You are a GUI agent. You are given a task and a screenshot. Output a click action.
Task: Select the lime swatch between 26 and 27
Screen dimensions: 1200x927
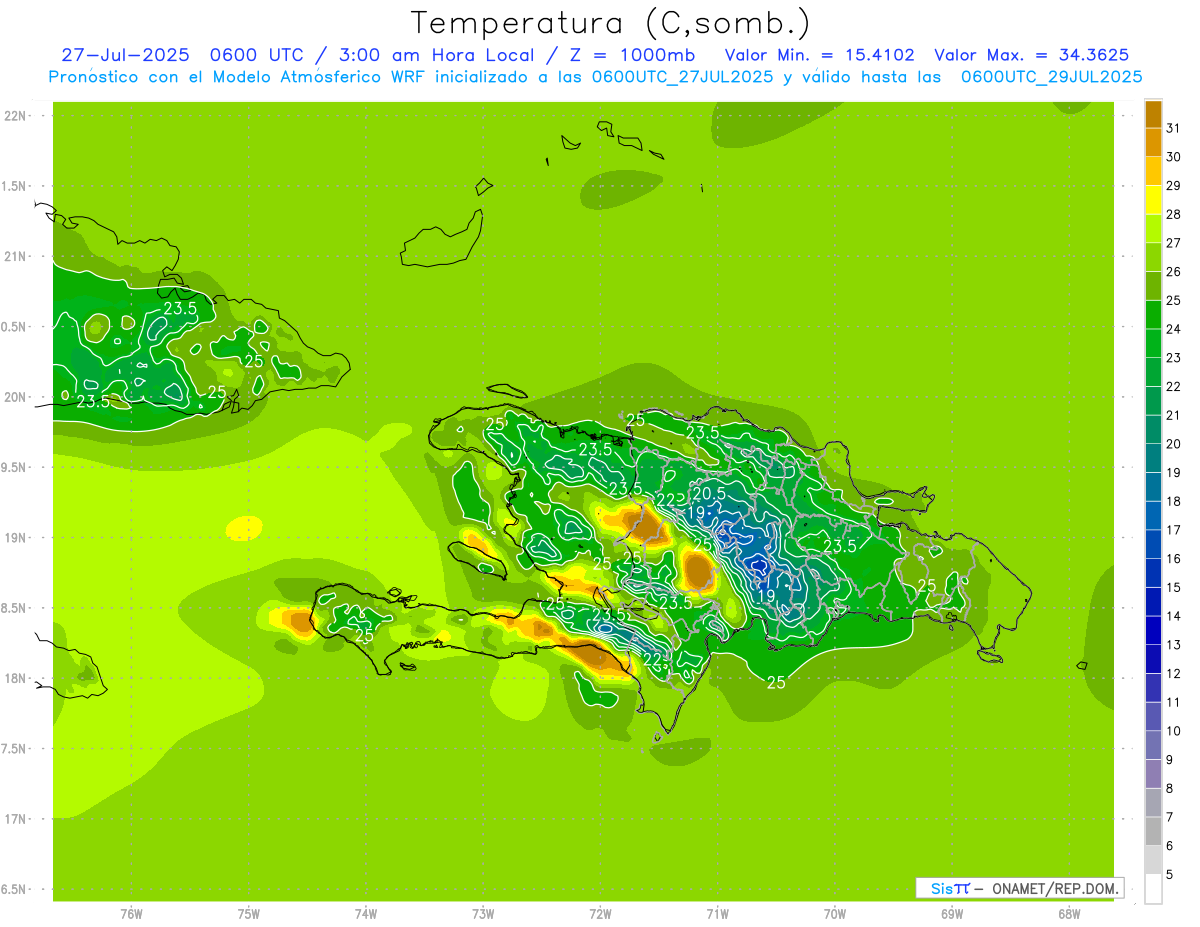[1153, 257]
